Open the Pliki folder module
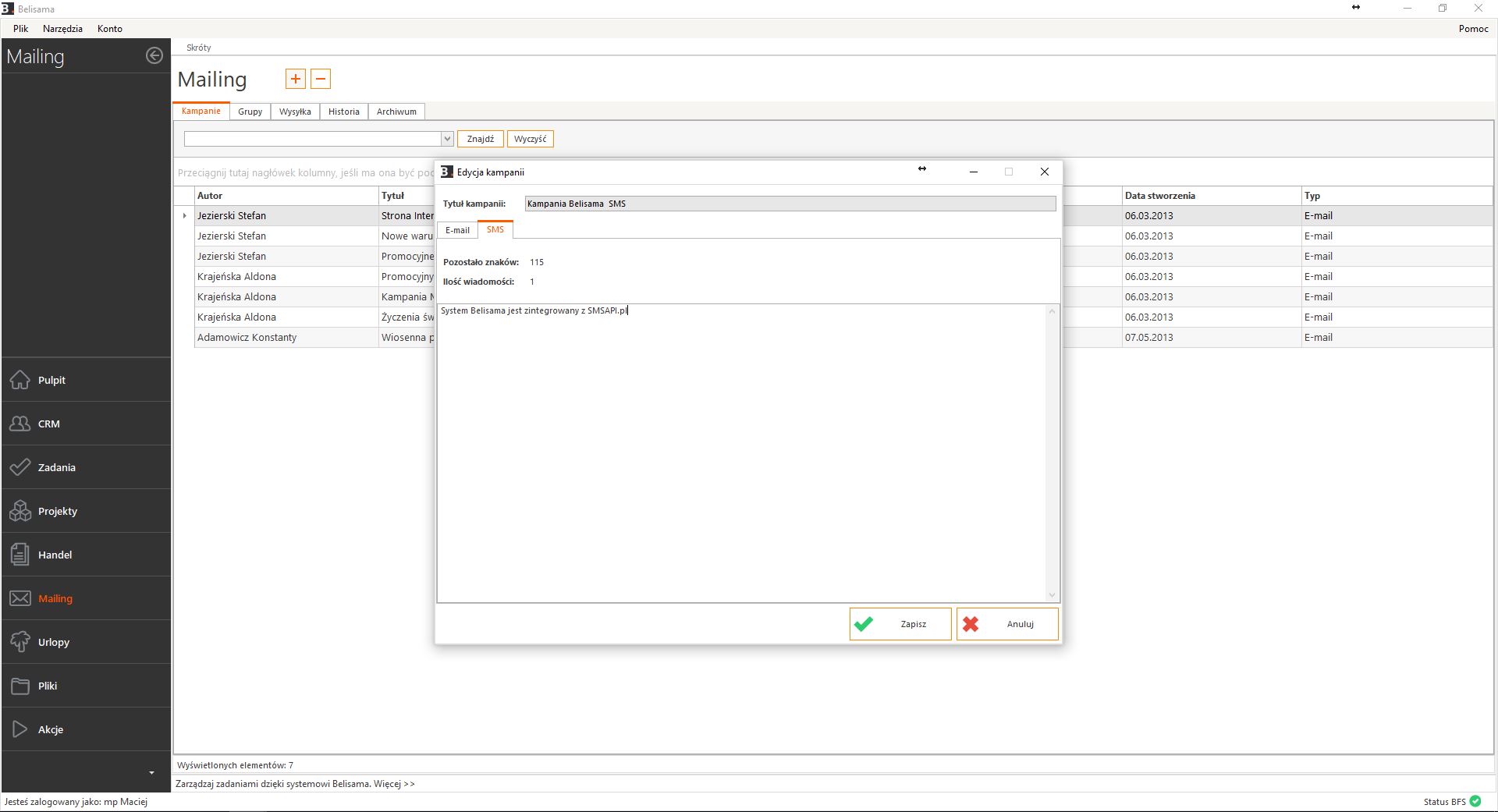Image resolution: width=1498 pixels, height=812 pixels. point(20,686)
